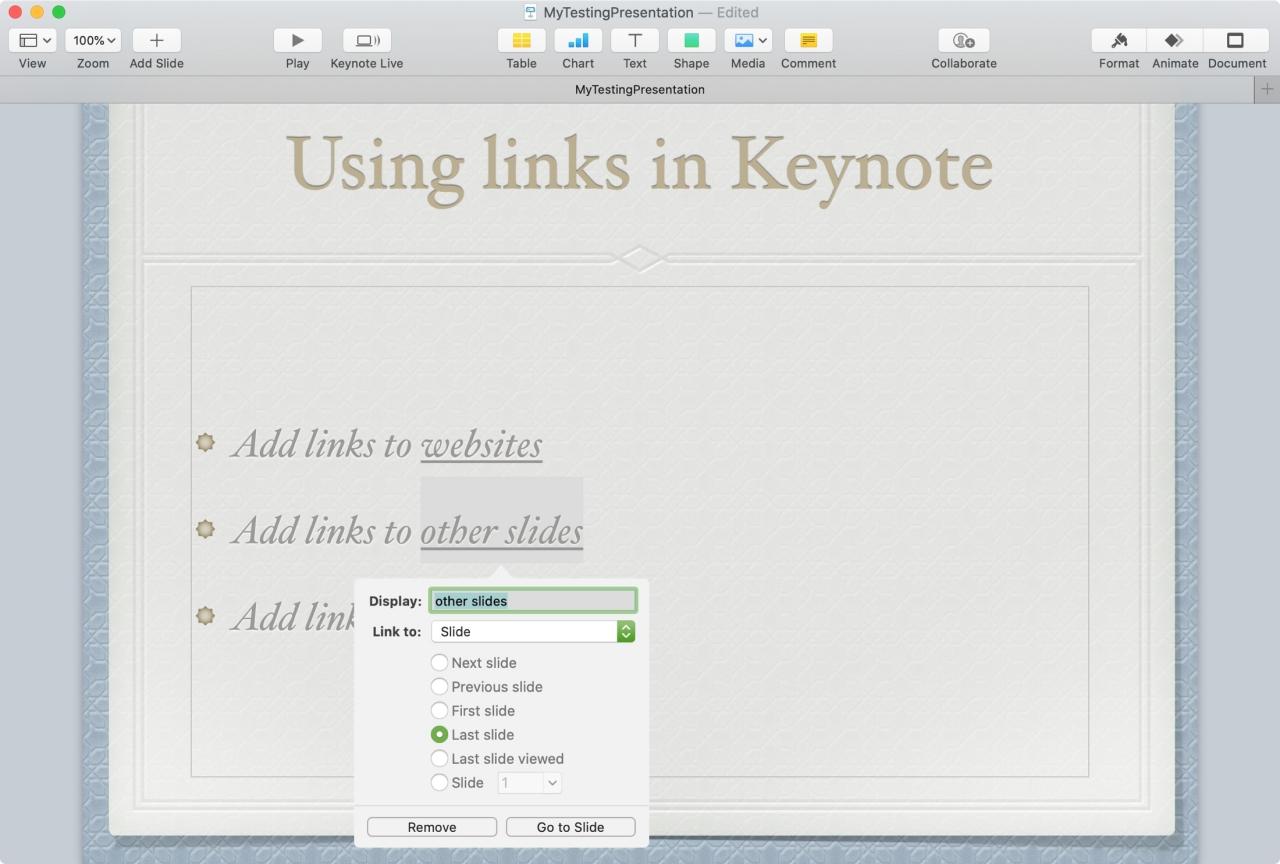
Task: Click the Chart icon in the toolbar
Action: 578,41
